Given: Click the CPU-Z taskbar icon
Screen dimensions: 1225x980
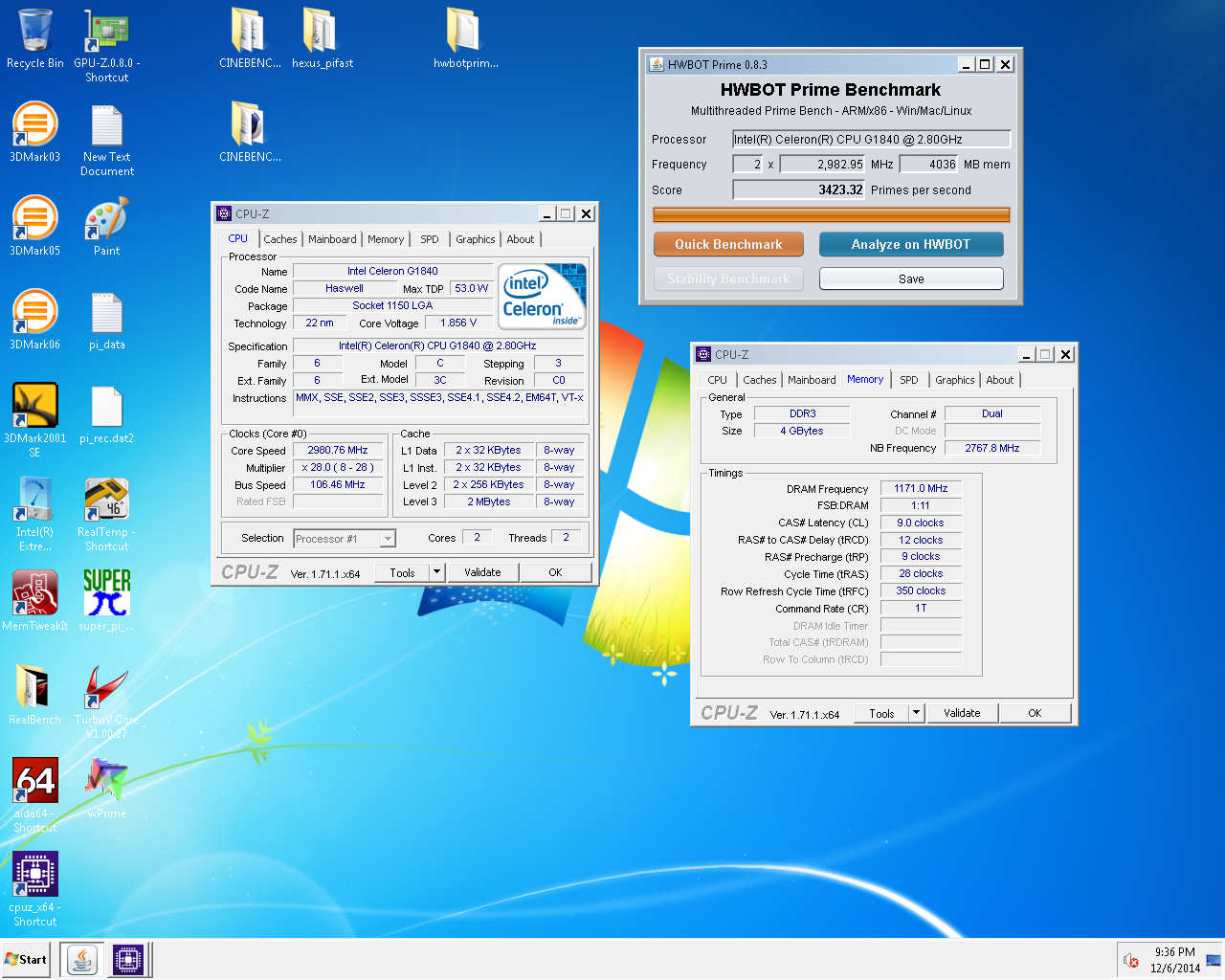Looking at the screenshot, I should (x=128, y=959).
